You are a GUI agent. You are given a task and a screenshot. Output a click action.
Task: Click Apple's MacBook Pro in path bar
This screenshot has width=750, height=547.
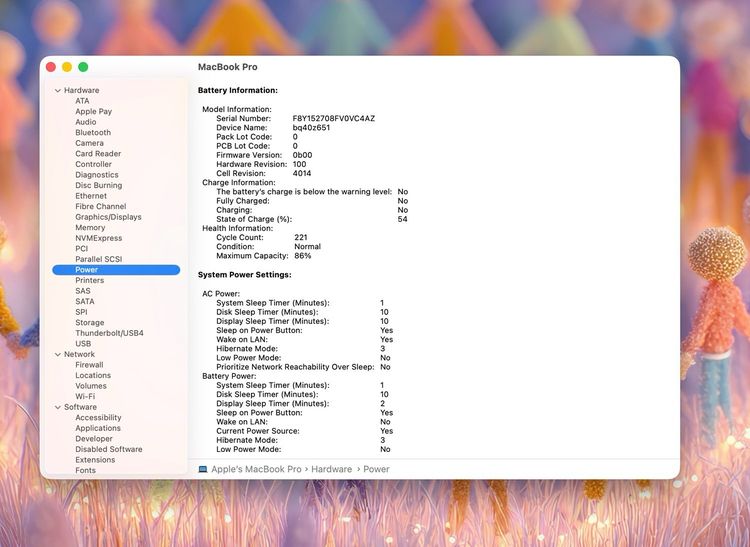[256, 469]
